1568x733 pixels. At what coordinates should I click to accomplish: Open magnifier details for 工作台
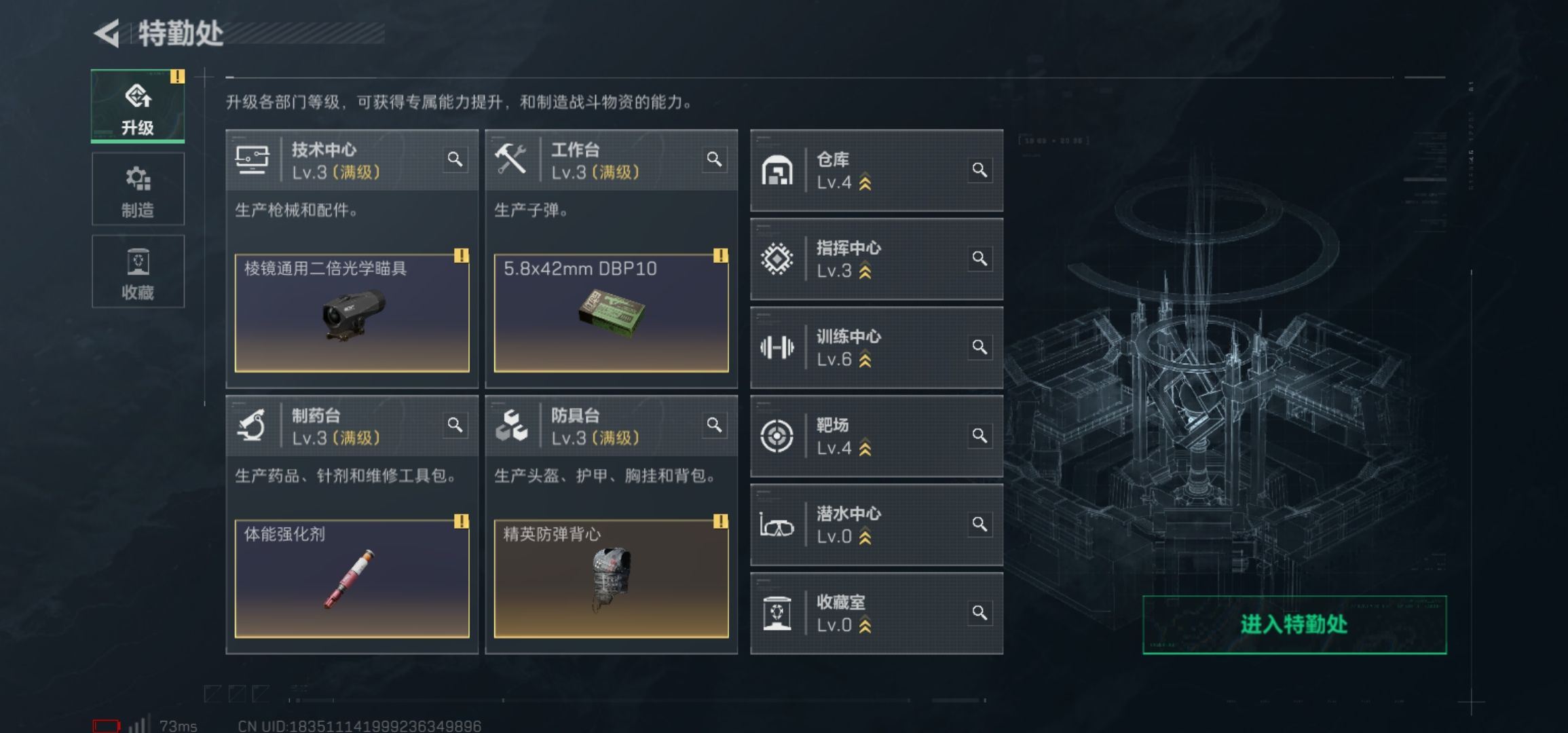(714, 159)
